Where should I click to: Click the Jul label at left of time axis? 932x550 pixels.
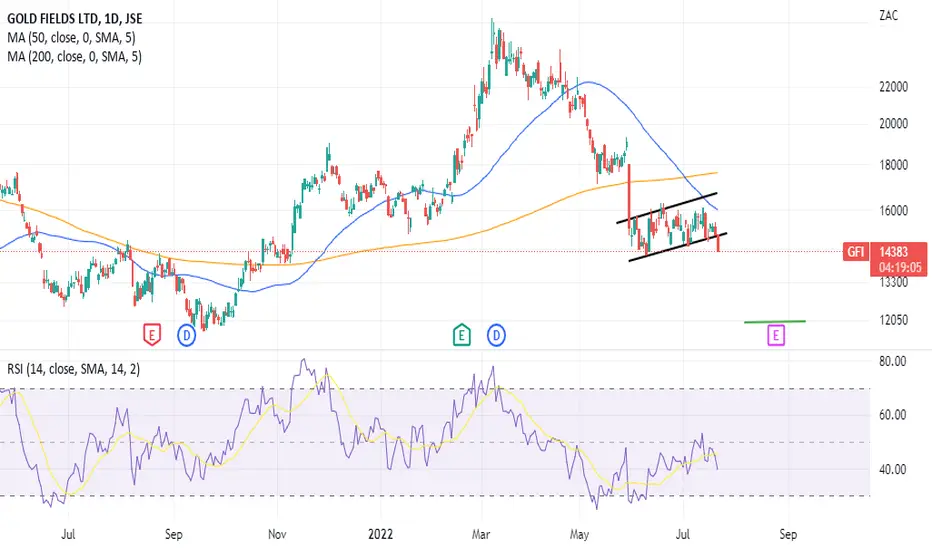68,534
